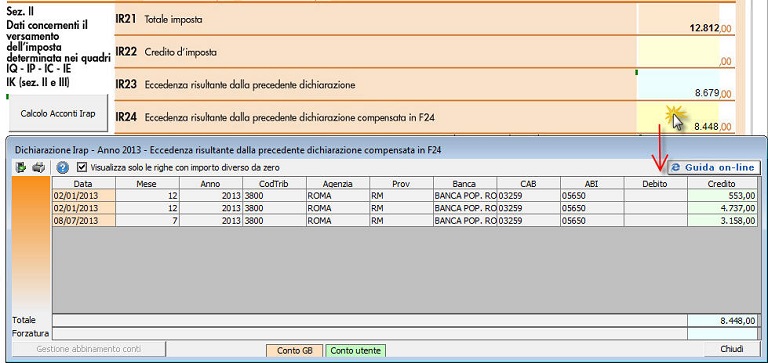Click the Chiudi button
Viewport: 768px width, 363px height.
pos(732,349)
